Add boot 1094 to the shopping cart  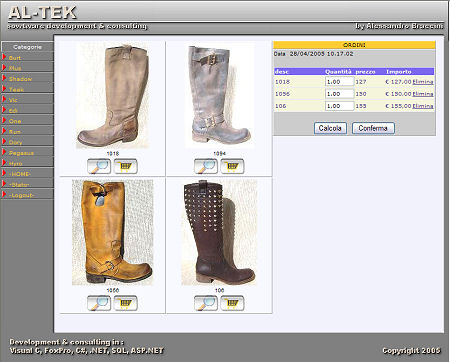[x=232, y=166]
